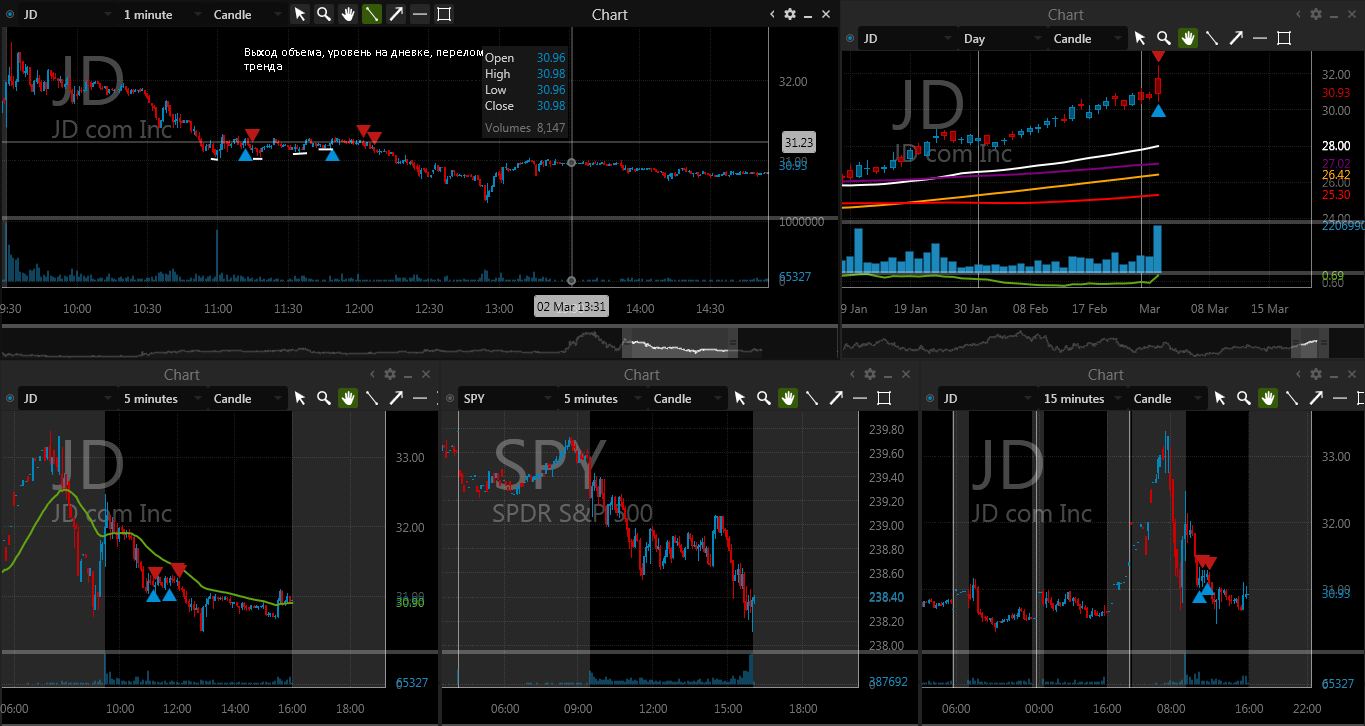Select the hand pan tool in JD Day chart
This screenshot has height=726, width=1365.
(1188, 38)
